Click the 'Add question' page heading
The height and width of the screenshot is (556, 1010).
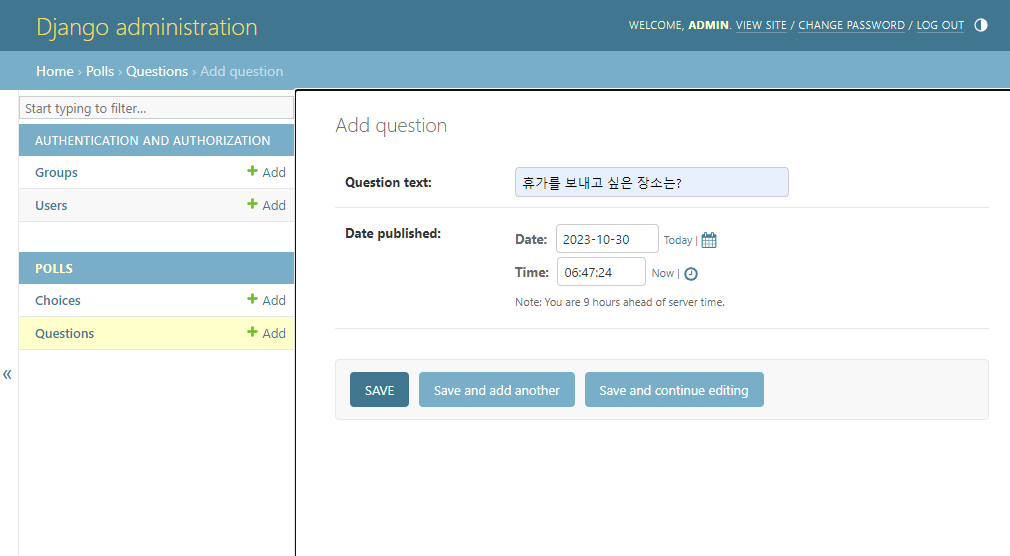391,125
